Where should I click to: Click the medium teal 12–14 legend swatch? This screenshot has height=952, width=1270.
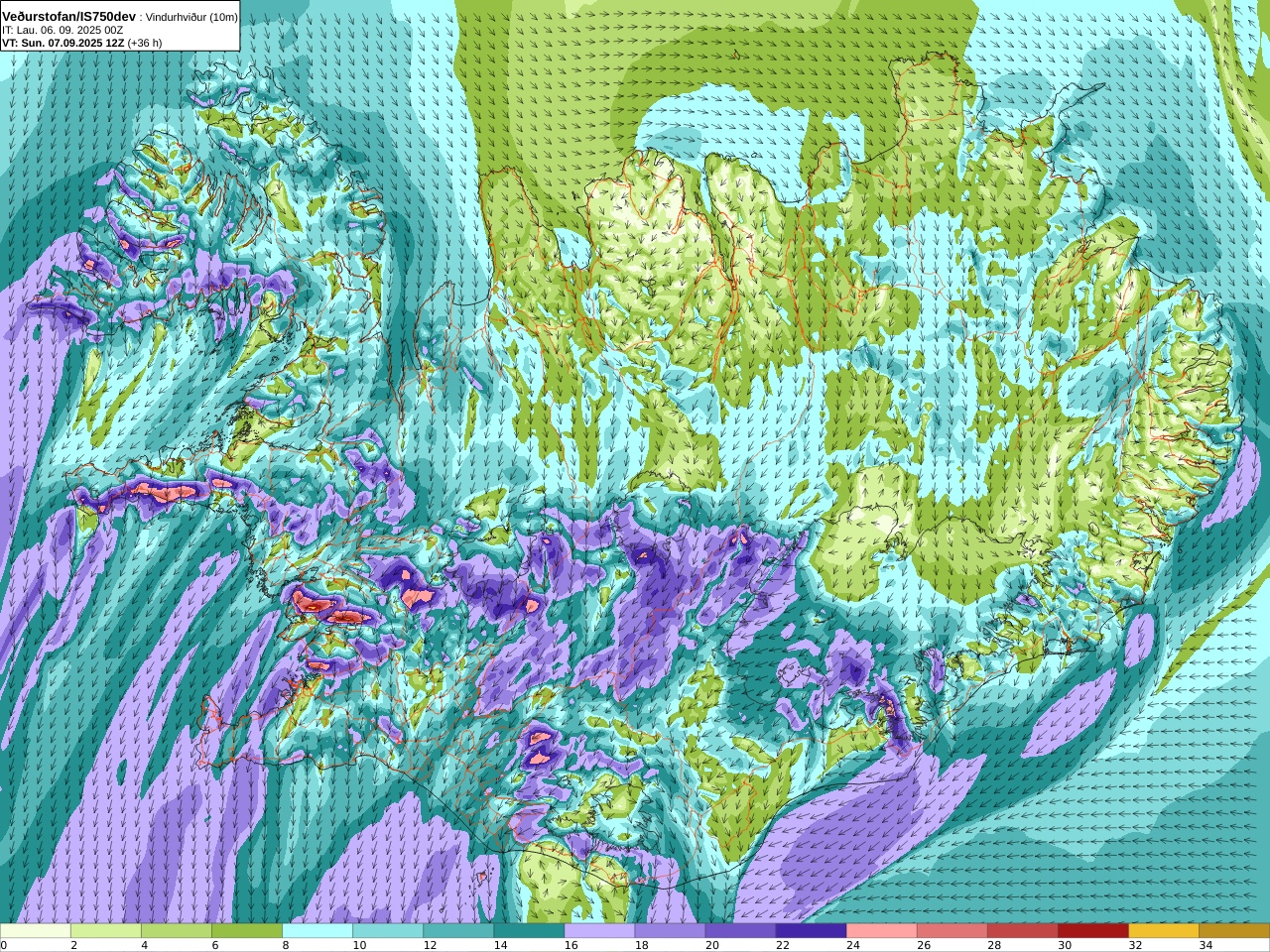(458, 931)
